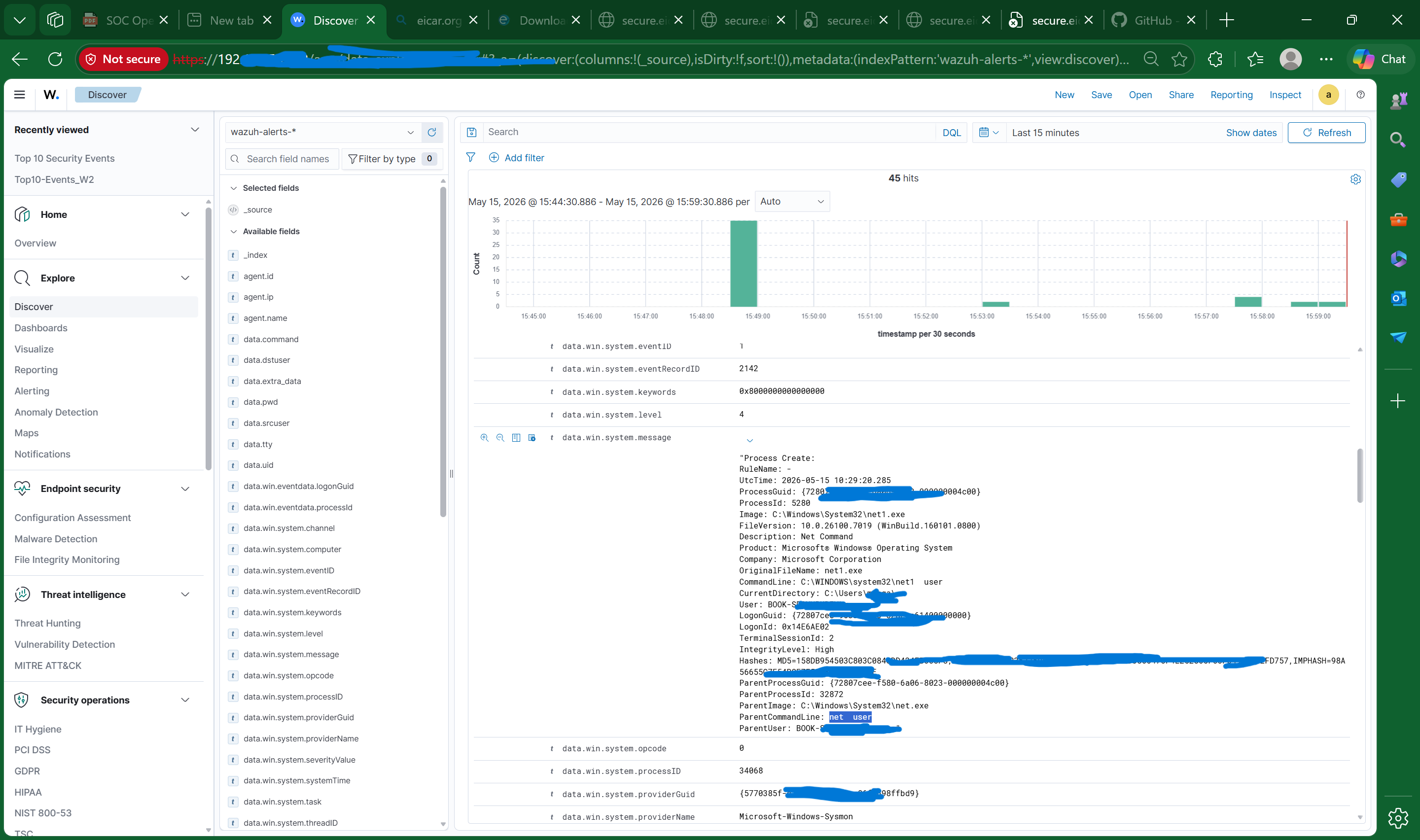Click the saved query icon beside Search
Screen dimensions: 1420x840
pos(471,133)
